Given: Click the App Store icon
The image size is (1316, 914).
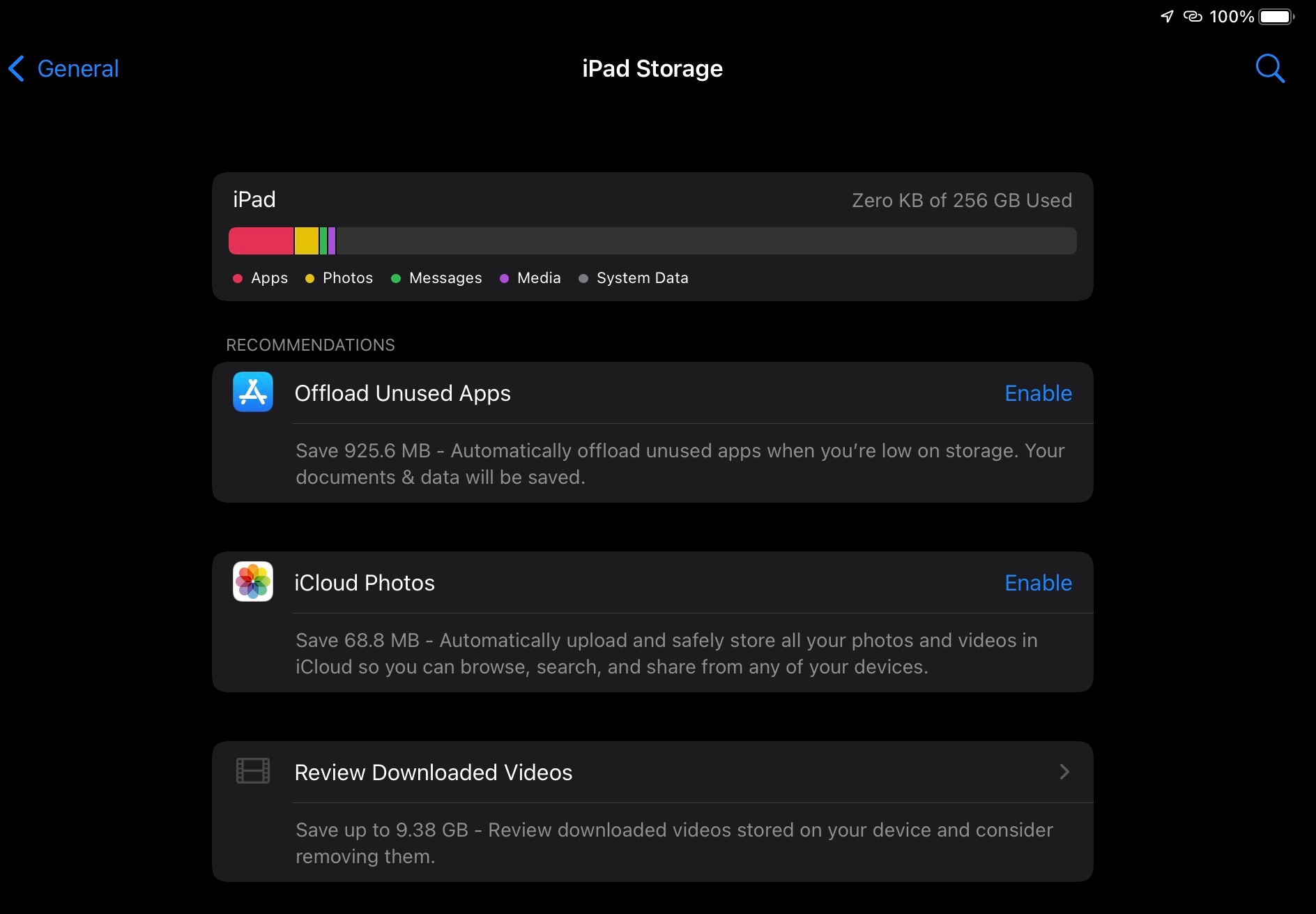Looking at the screenshot, I should tap(252, 393).
